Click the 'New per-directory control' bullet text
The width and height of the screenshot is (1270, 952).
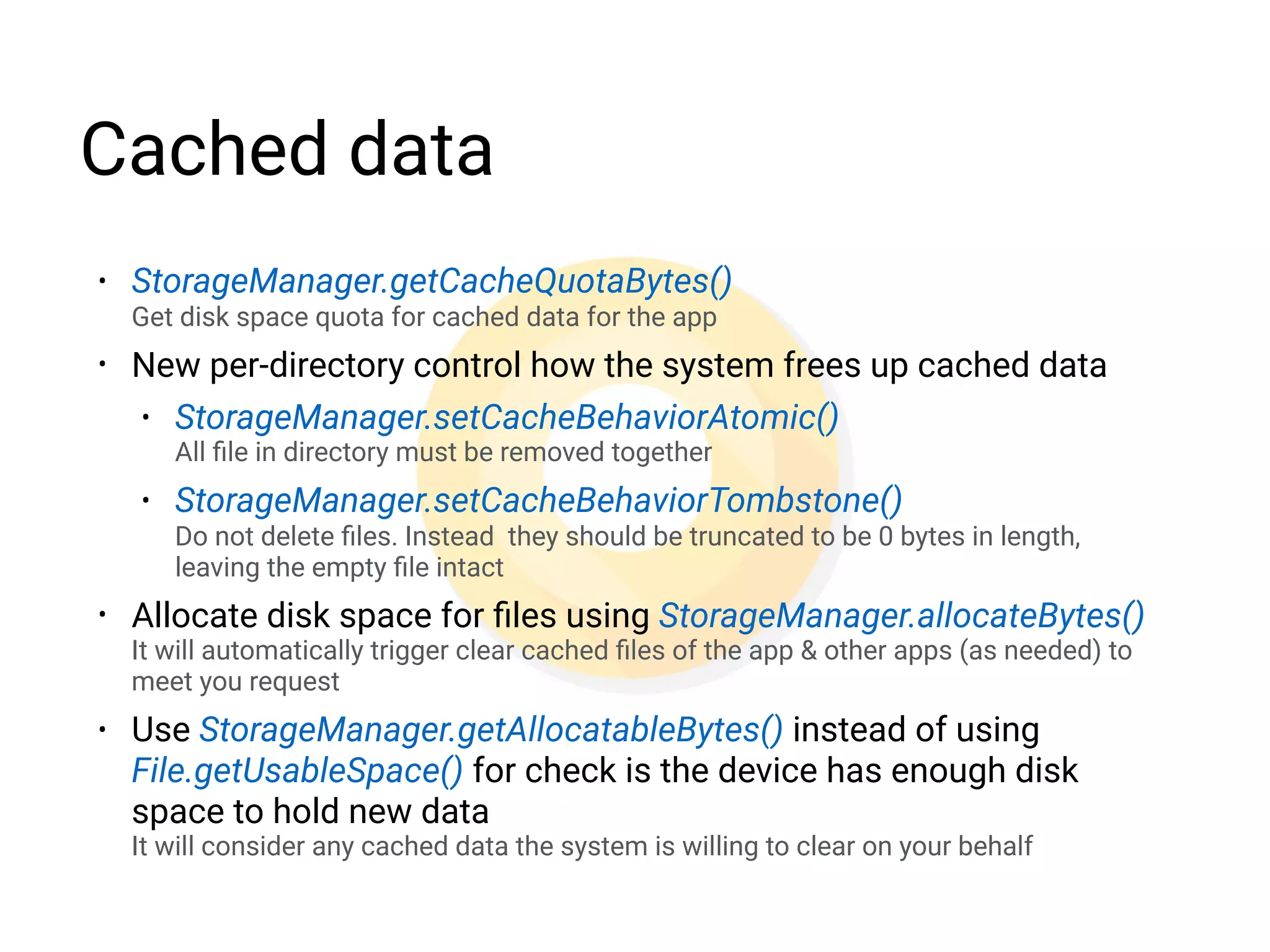(619, 366)
